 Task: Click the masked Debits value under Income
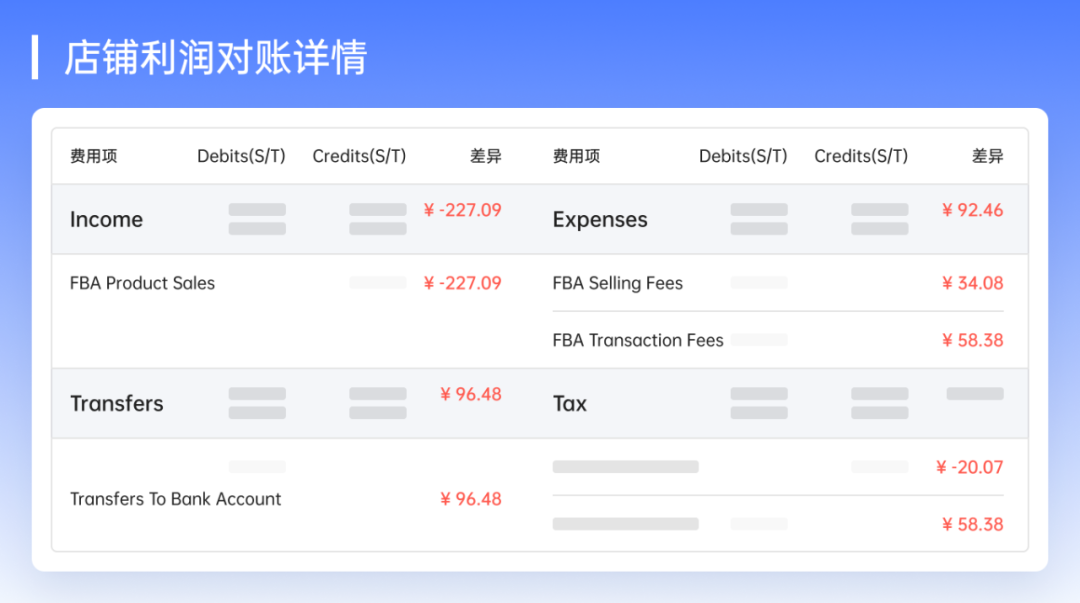257,219
